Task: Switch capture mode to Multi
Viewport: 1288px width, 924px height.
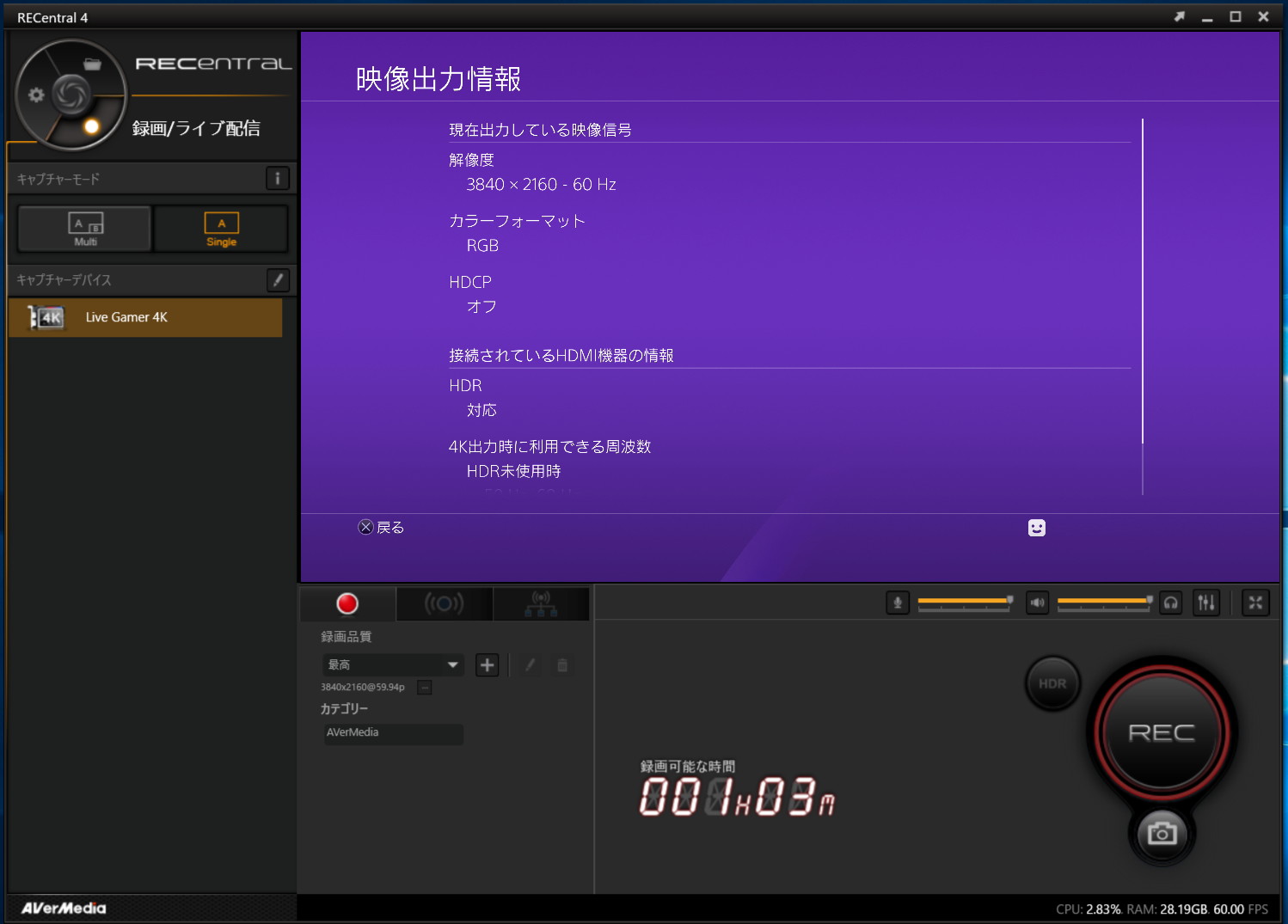Action: (x=85, y=229)
